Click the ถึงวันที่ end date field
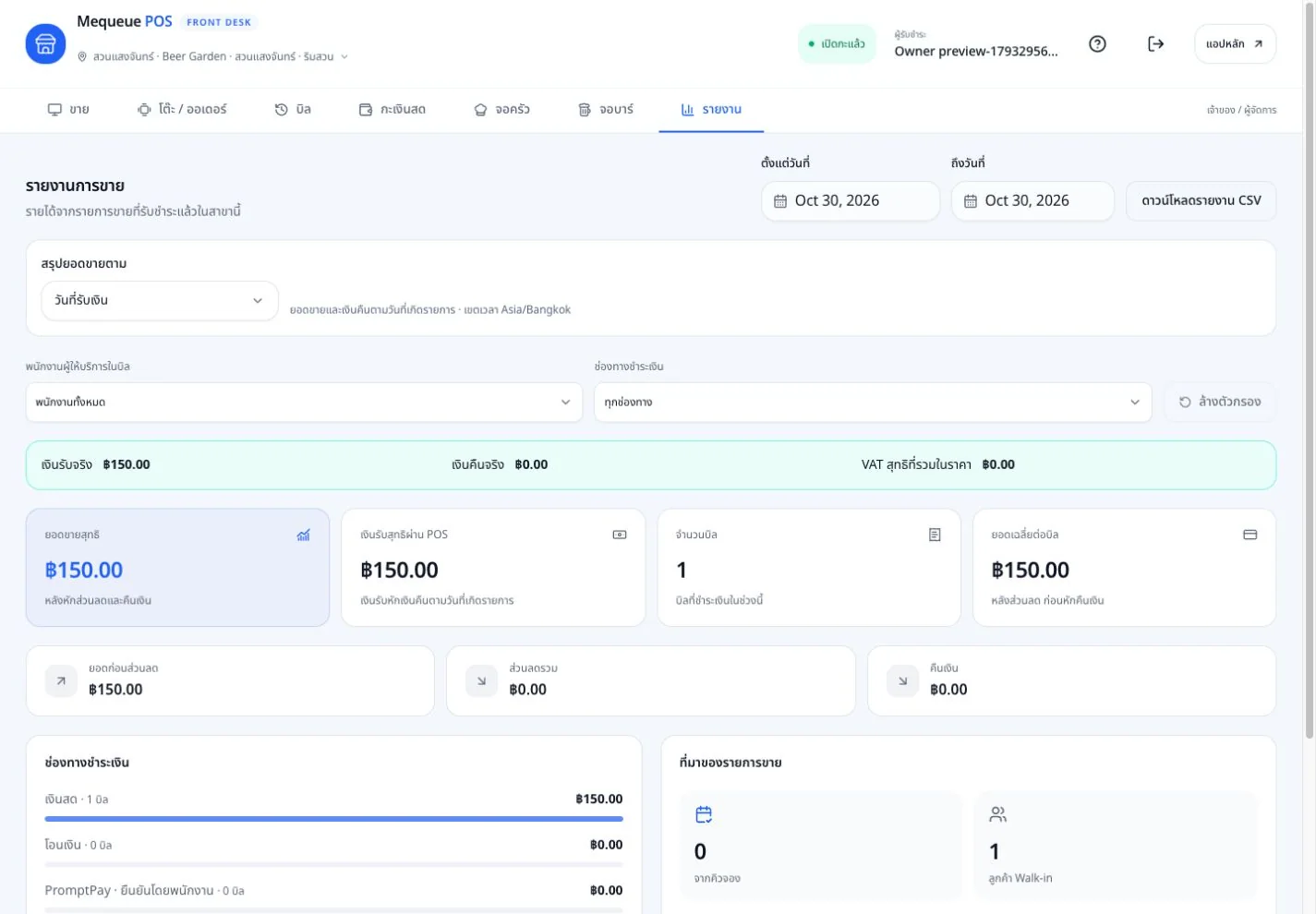 point(1032,201)
